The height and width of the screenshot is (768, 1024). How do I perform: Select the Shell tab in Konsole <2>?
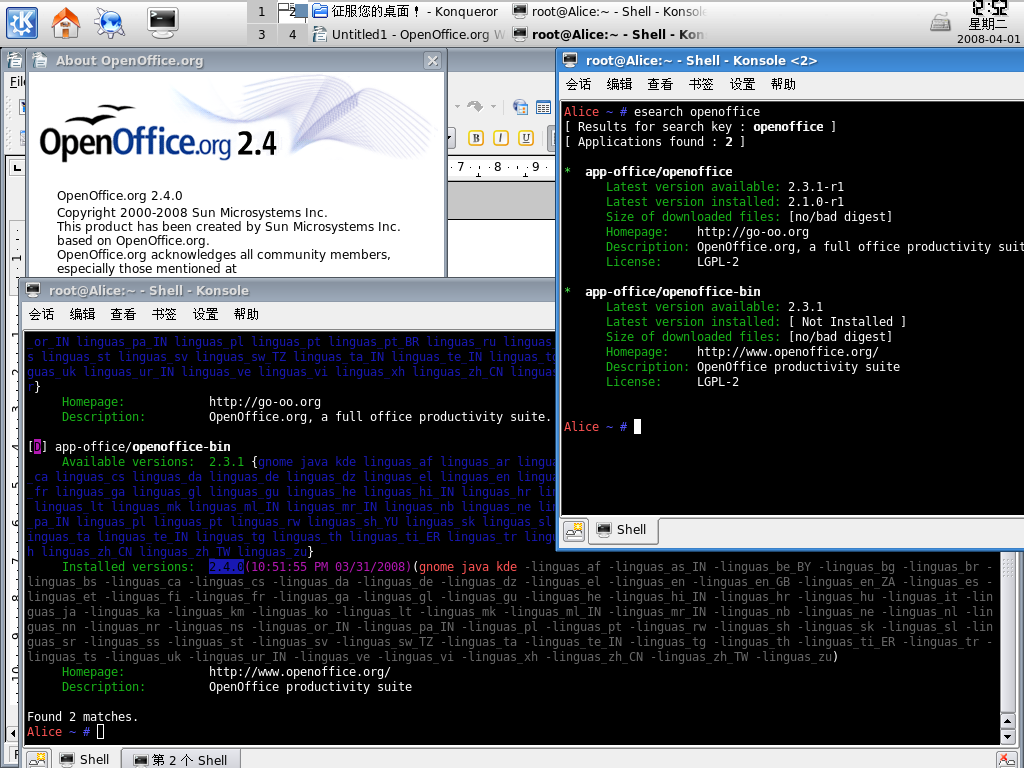click(622, 530)
